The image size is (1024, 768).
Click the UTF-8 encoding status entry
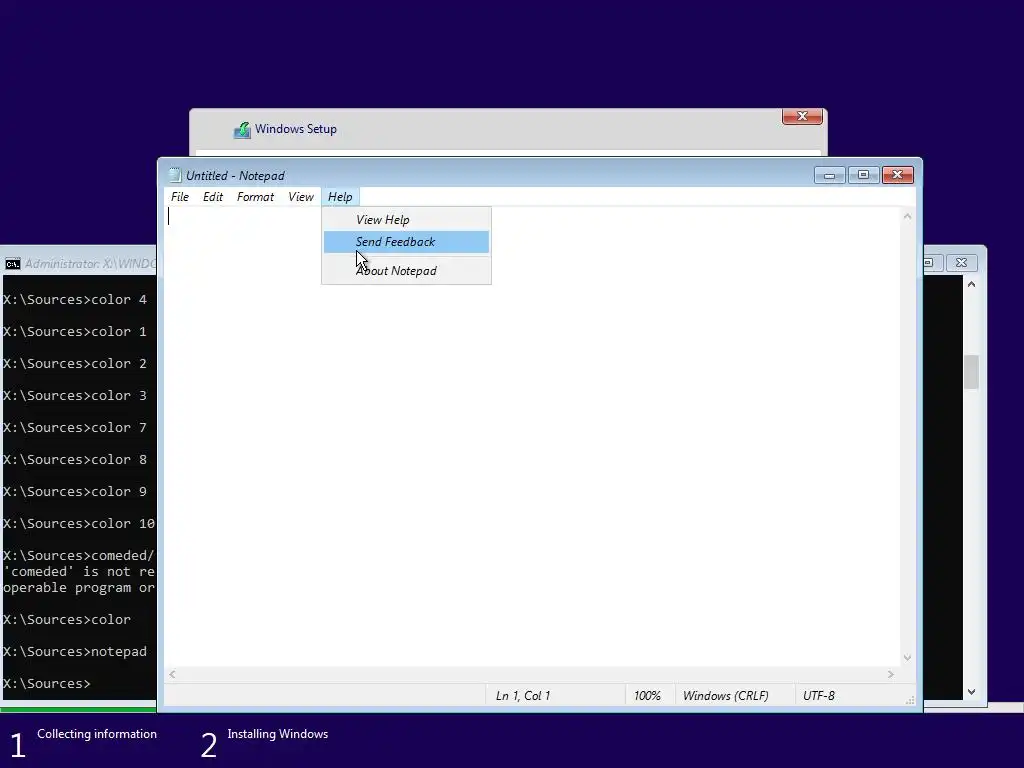tap(819, 696)
